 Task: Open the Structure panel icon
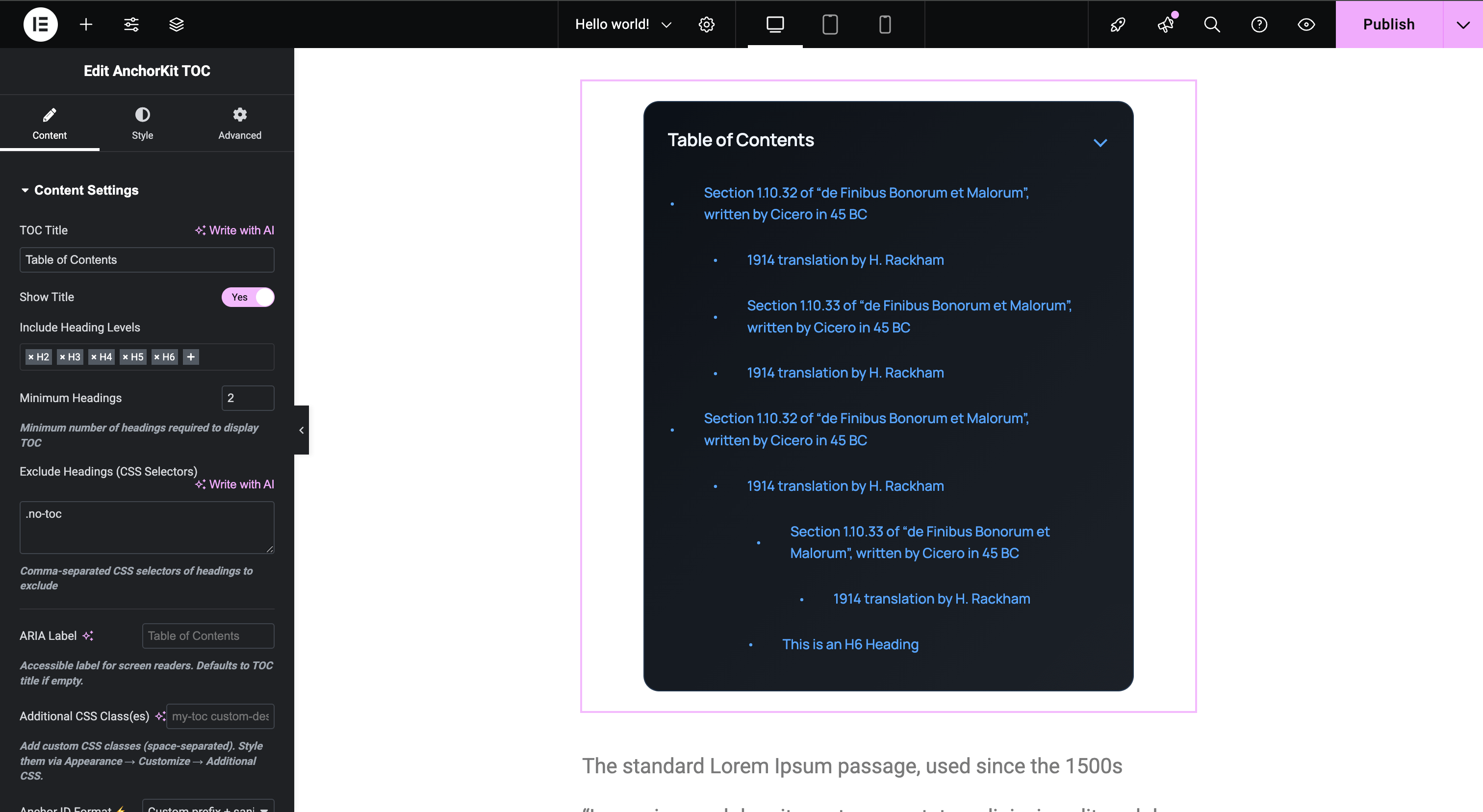pos(176,24)
